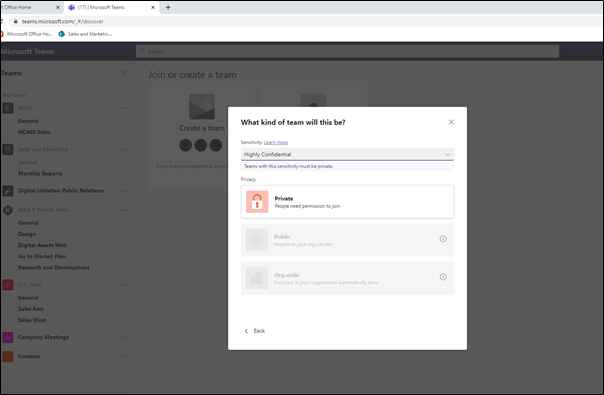Click the Mark 8 Project Team name
The width and height of the screenshot is (604, 395).
click(43, 210)
